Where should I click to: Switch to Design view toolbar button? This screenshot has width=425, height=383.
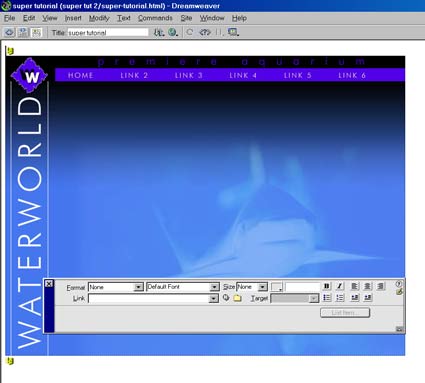[x=36, y=32]
